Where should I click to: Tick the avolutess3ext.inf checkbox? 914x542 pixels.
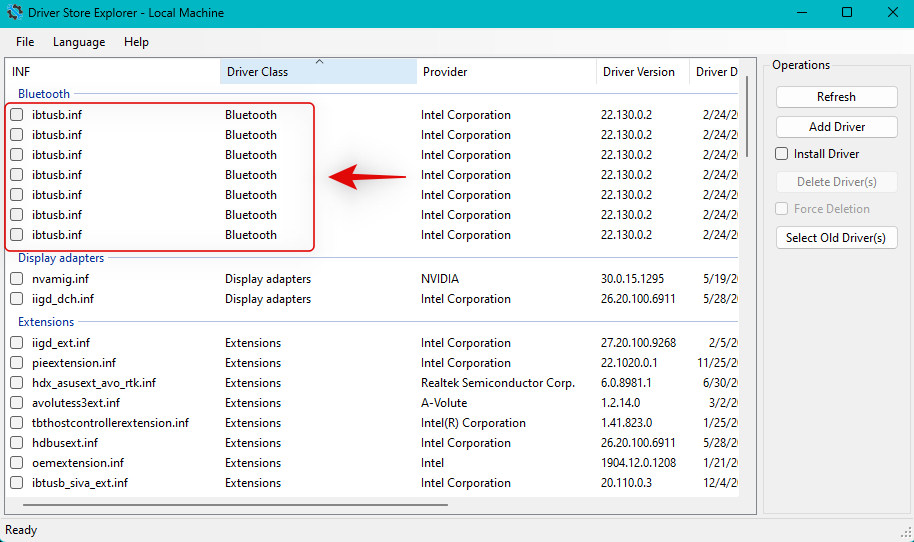17,403
